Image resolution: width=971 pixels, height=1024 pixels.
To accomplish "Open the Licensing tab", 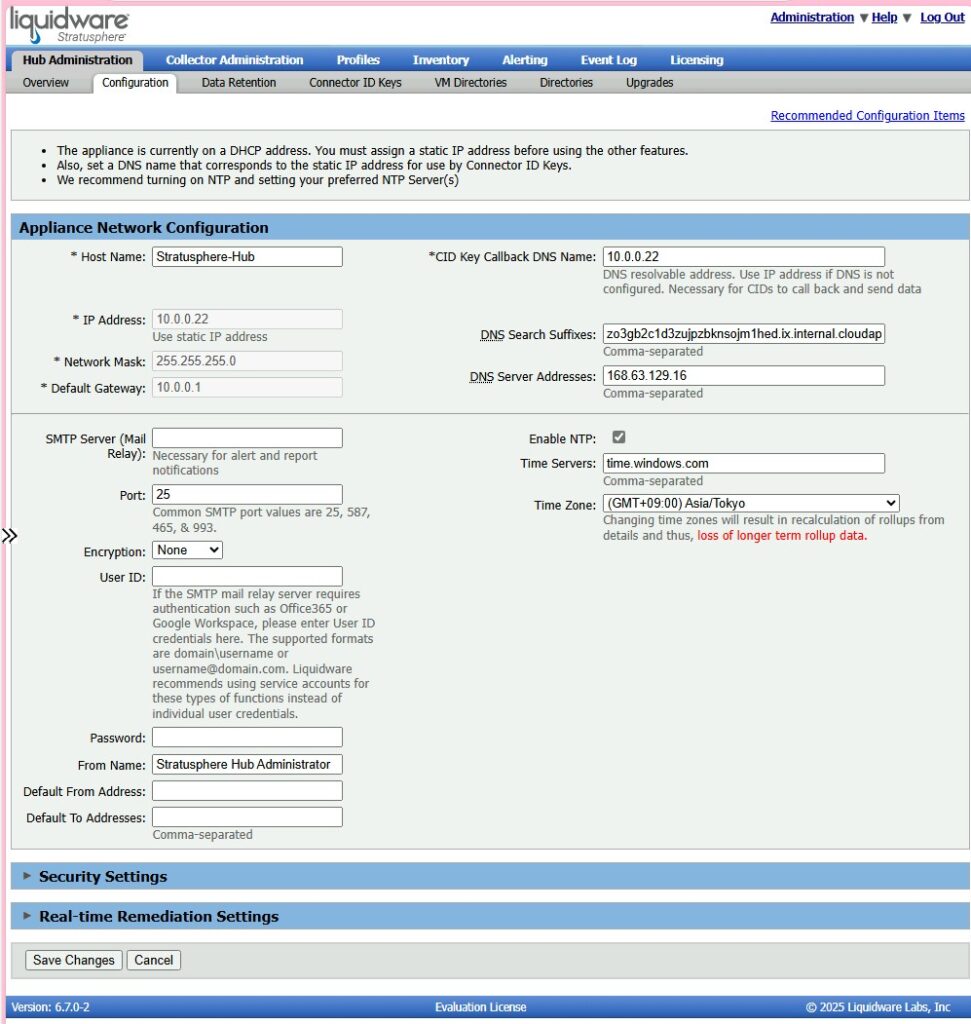I will click(697, 60).
